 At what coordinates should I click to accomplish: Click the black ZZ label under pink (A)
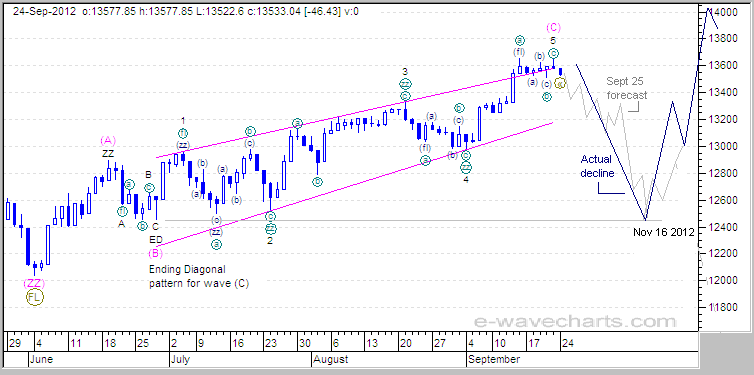[108, 154]
